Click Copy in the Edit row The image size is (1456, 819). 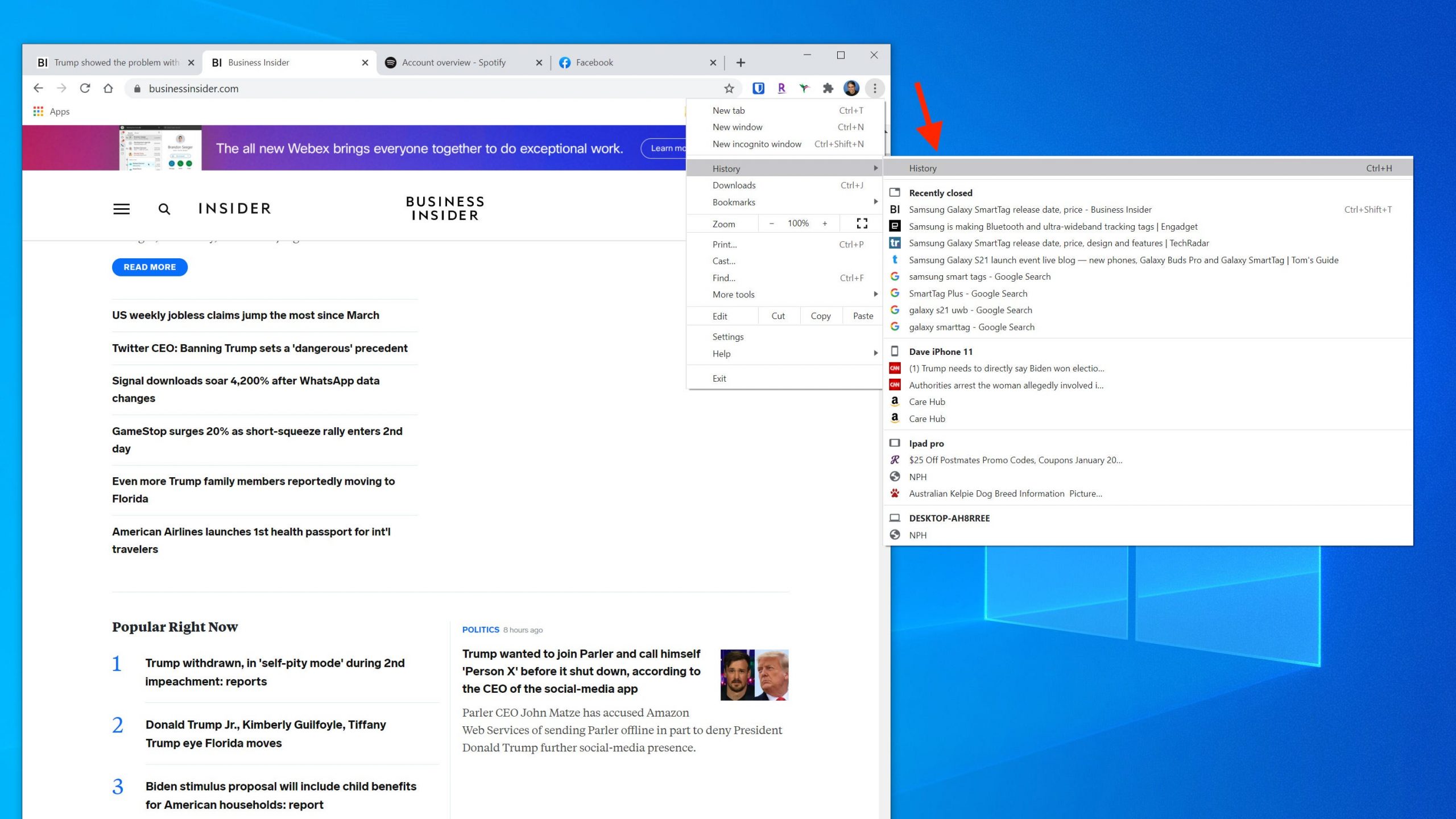(820, 316)
